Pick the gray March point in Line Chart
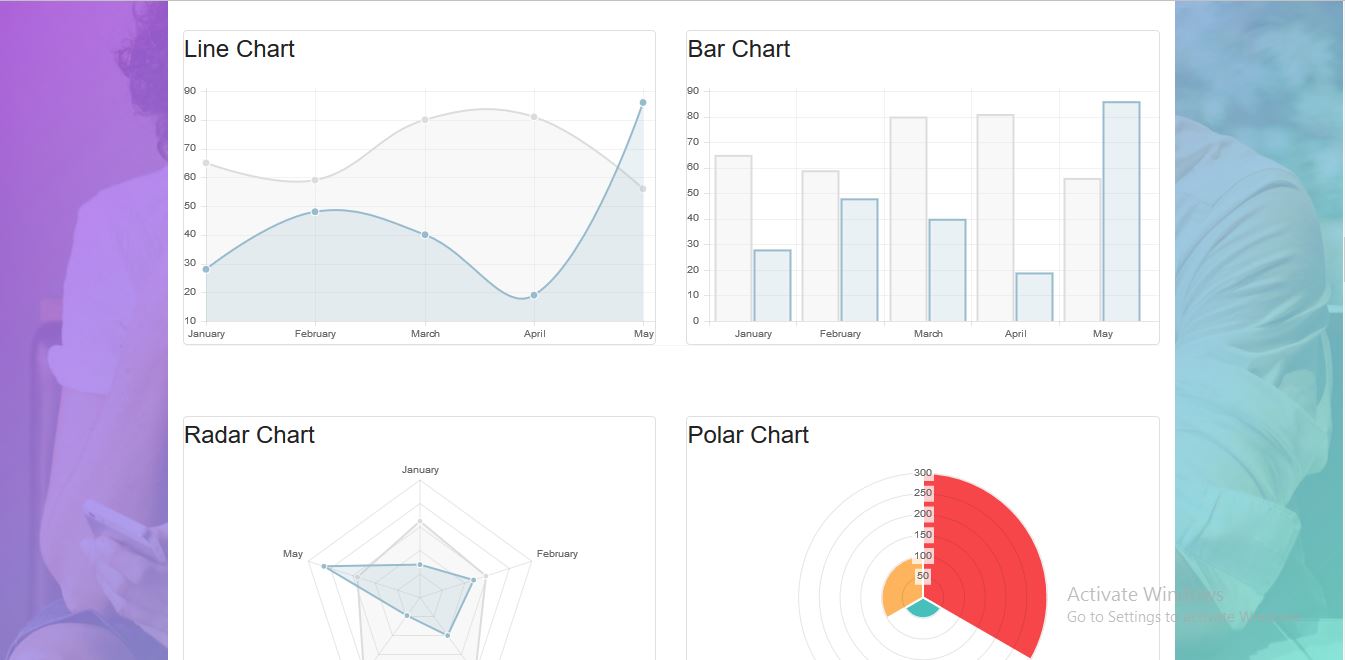Image resolution: width=1345 pixels, height=660 pixels. 425,120
